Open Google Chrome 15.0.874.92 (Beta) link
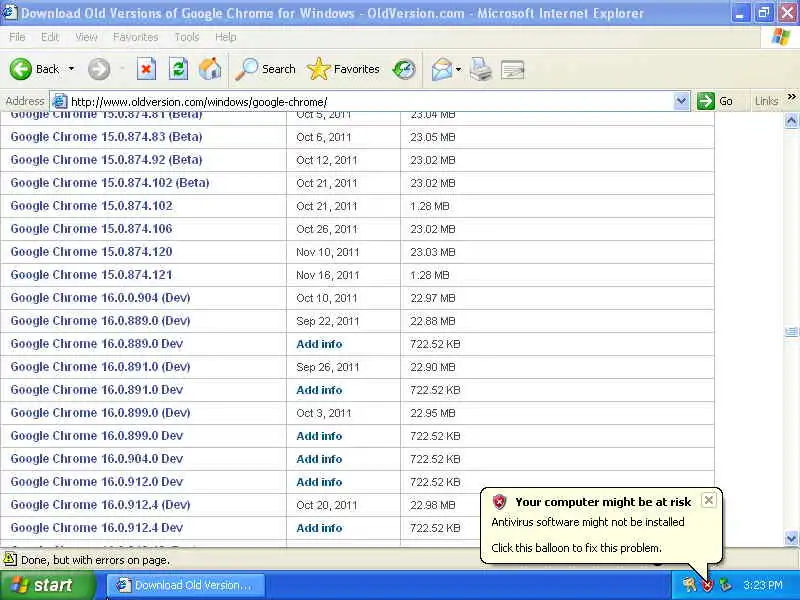This screenshot has height=600, width=800. (106, 160)
